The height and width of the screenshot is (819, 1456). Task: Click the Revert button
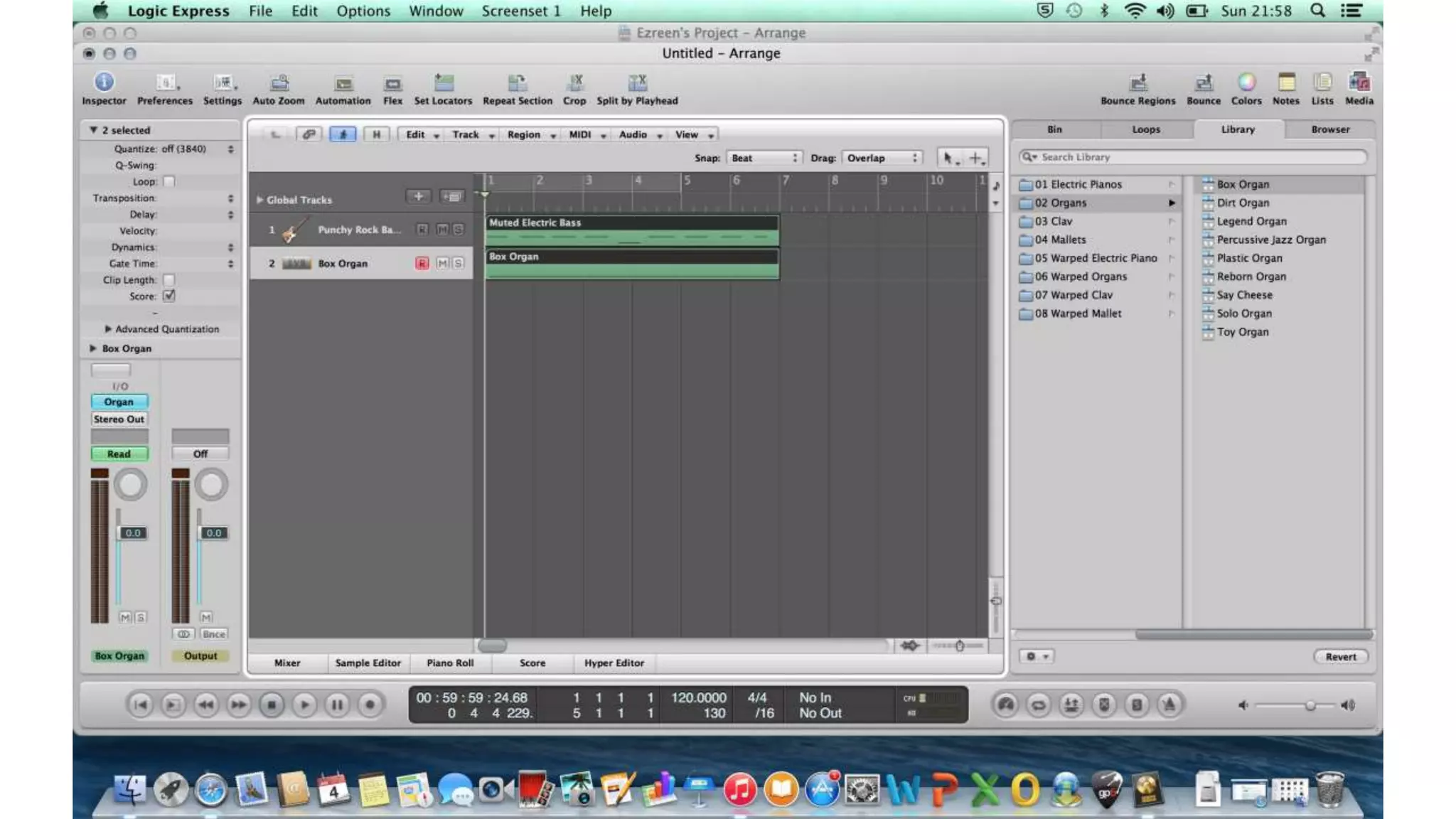tap(1340, 656)
